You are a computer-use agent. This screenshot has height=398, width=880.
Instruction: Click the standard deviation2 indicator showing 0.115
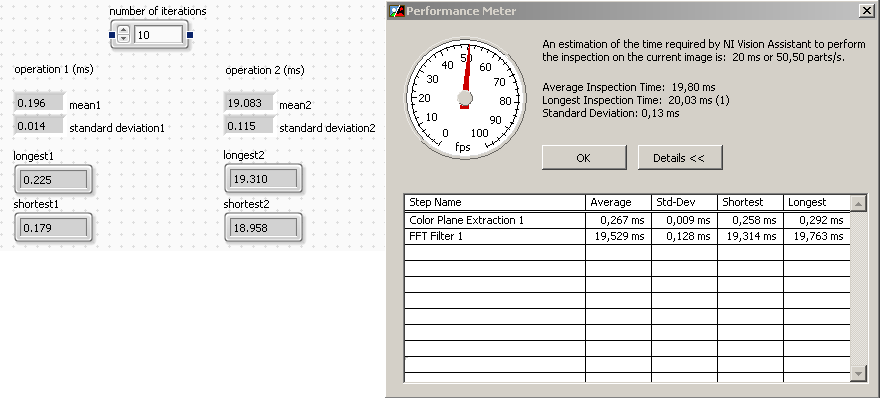[249, 126]
